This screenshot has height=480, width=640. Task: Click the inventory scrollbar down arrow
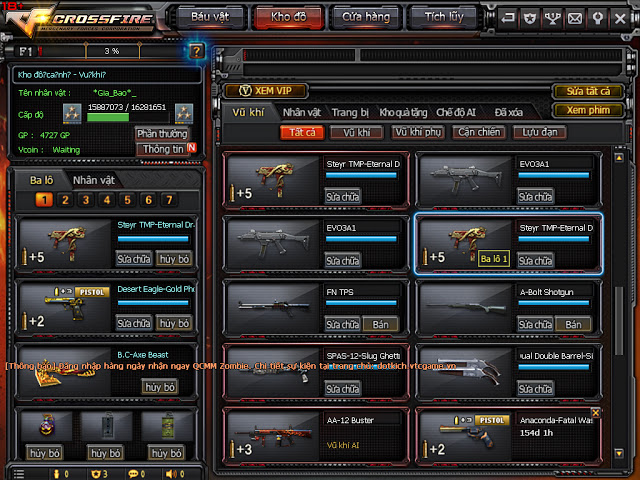tap(619, 453)
